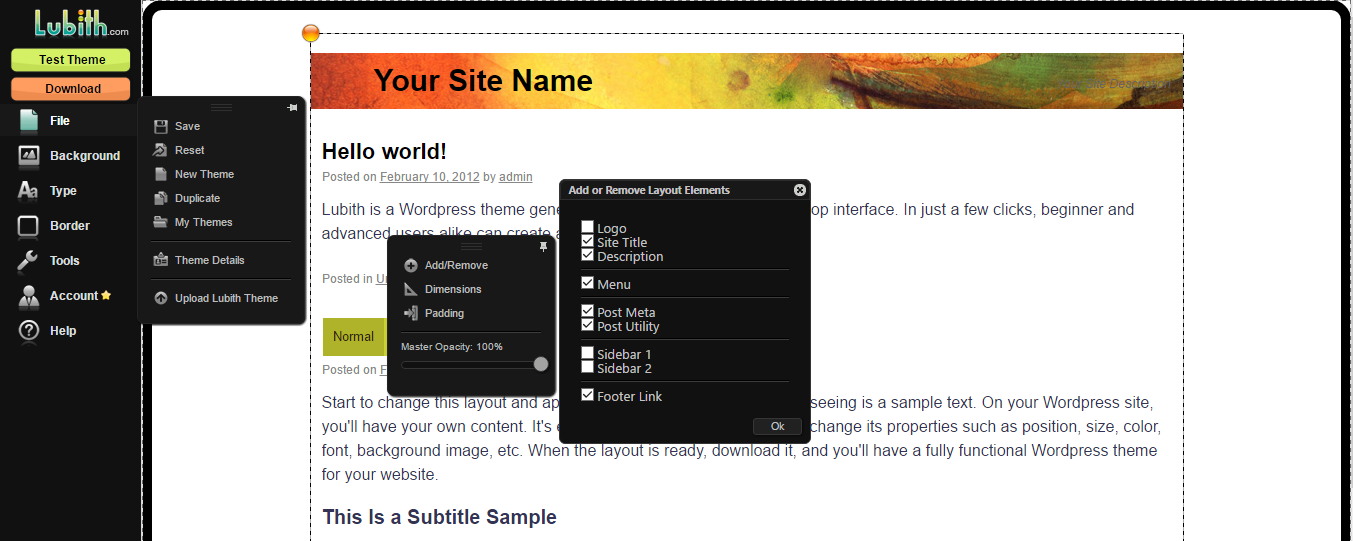Toggle the Menu checkbox

pos(588,283)
